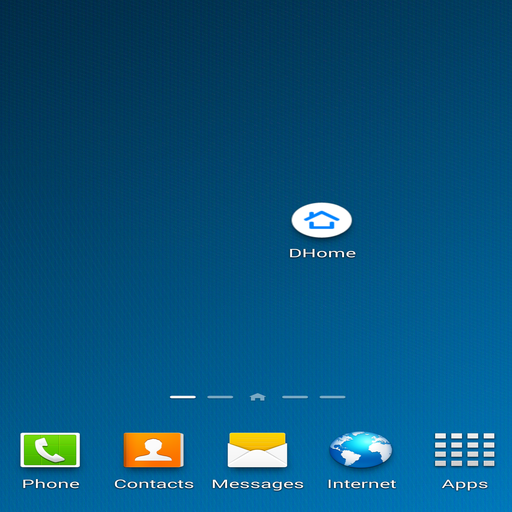Jump to the home page indicator
The width and height of the screenshot is (512, 512).
click(x=258, y=397)
